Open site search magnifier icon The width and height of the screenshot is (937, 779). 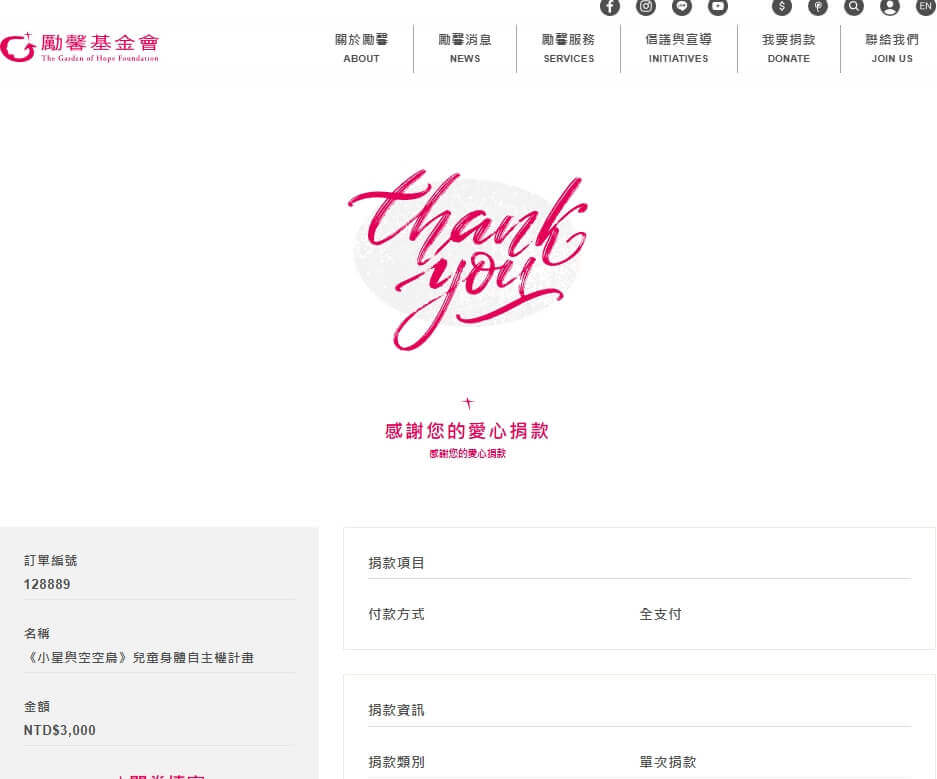854,7
